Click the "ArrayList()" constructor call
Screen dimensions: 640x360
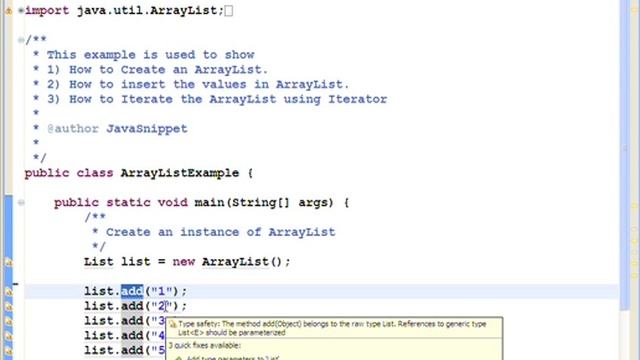tap(242, 262)
